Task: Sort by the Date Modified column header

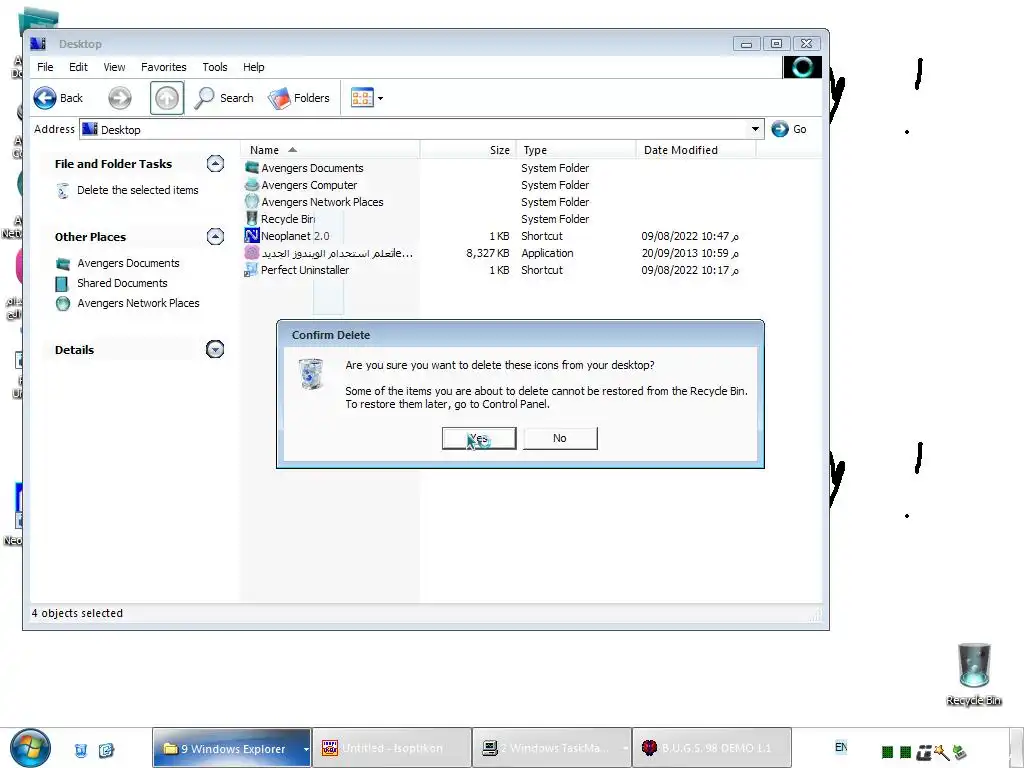Action: [x=696, y=150]
